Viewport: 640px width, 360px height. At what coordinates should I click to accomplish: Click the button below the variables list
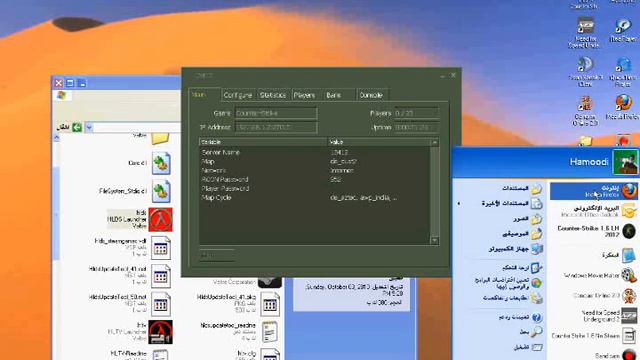point(217,255)
